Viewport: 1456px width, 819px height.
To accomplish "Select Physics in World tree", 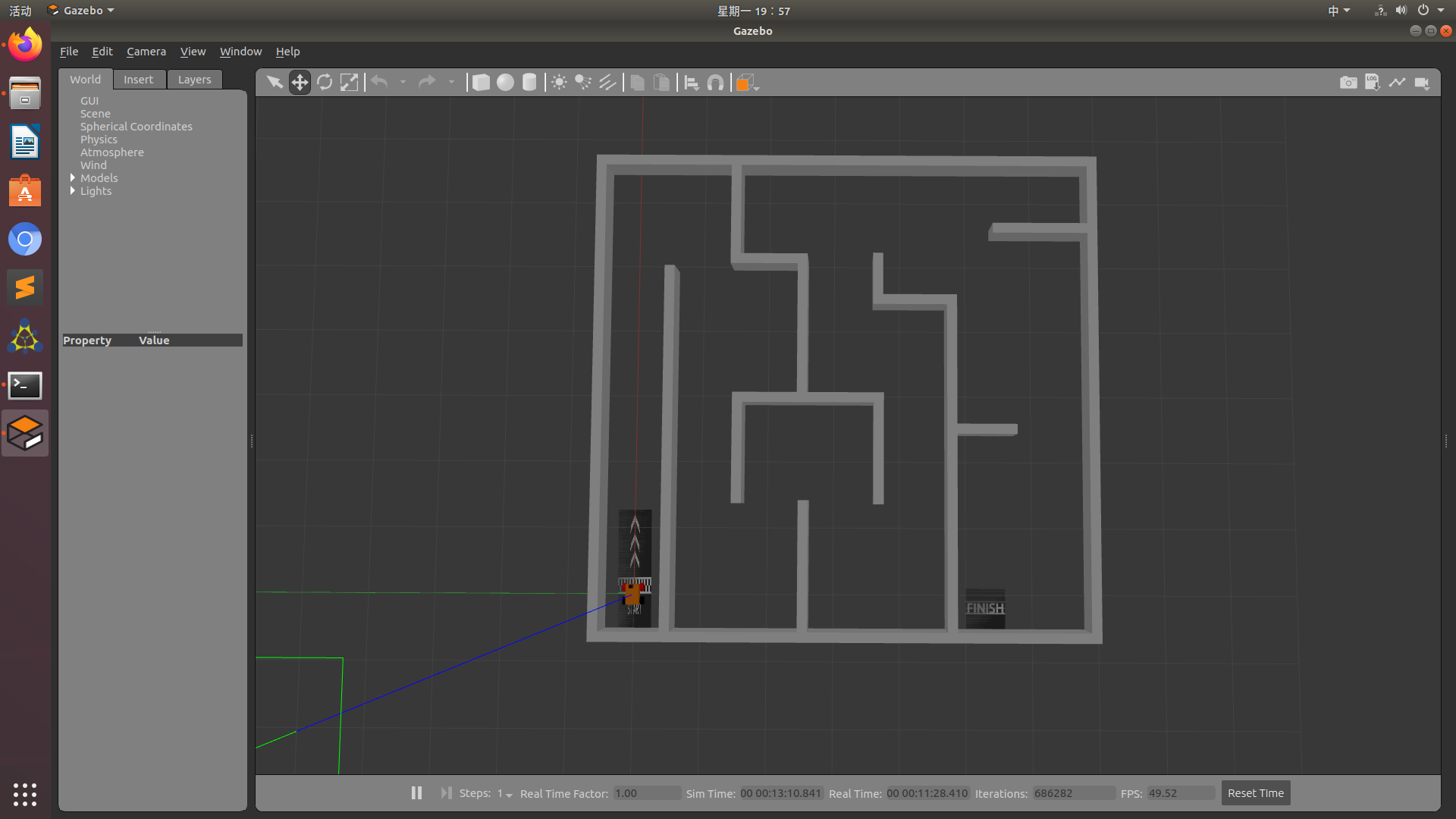I will pyautogui.click(x=99, y=140).
